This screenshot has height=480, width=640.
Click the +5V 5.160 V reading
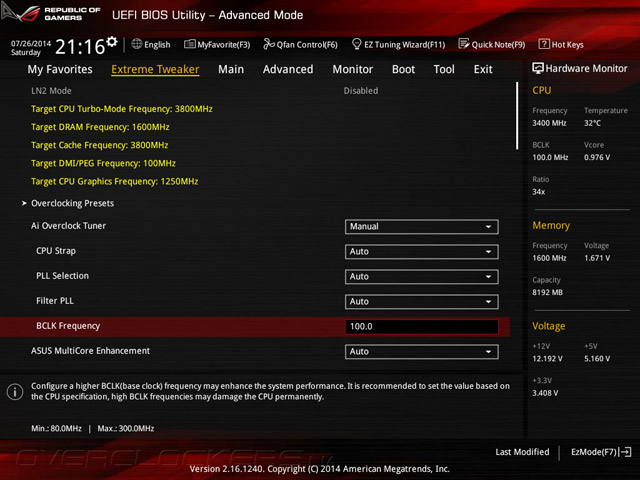597,358
